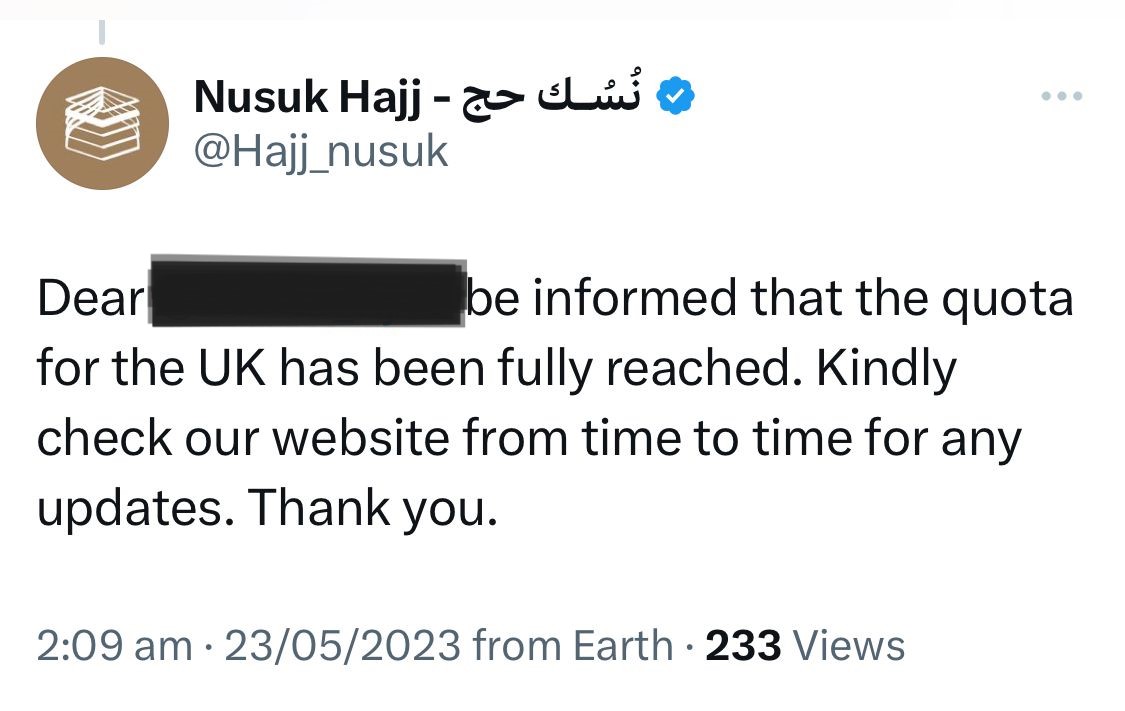Open the "from Earth" location link
The image size is (1125, 711).
click(x=574, y=646)
